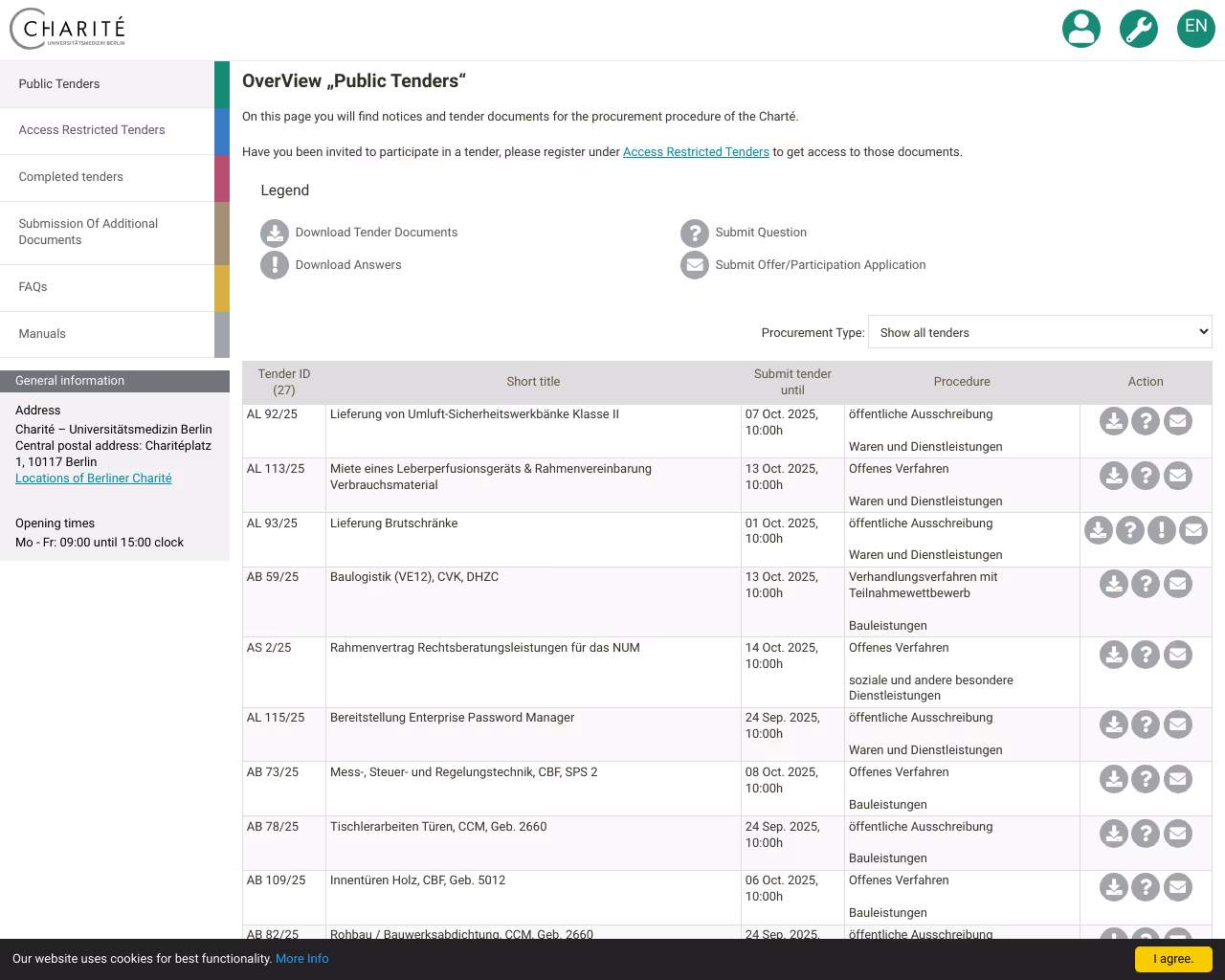1225x980 pixels.
Task: Select Baulogistik (VE12), CVK, DHZC title
Action: [414, 577]
